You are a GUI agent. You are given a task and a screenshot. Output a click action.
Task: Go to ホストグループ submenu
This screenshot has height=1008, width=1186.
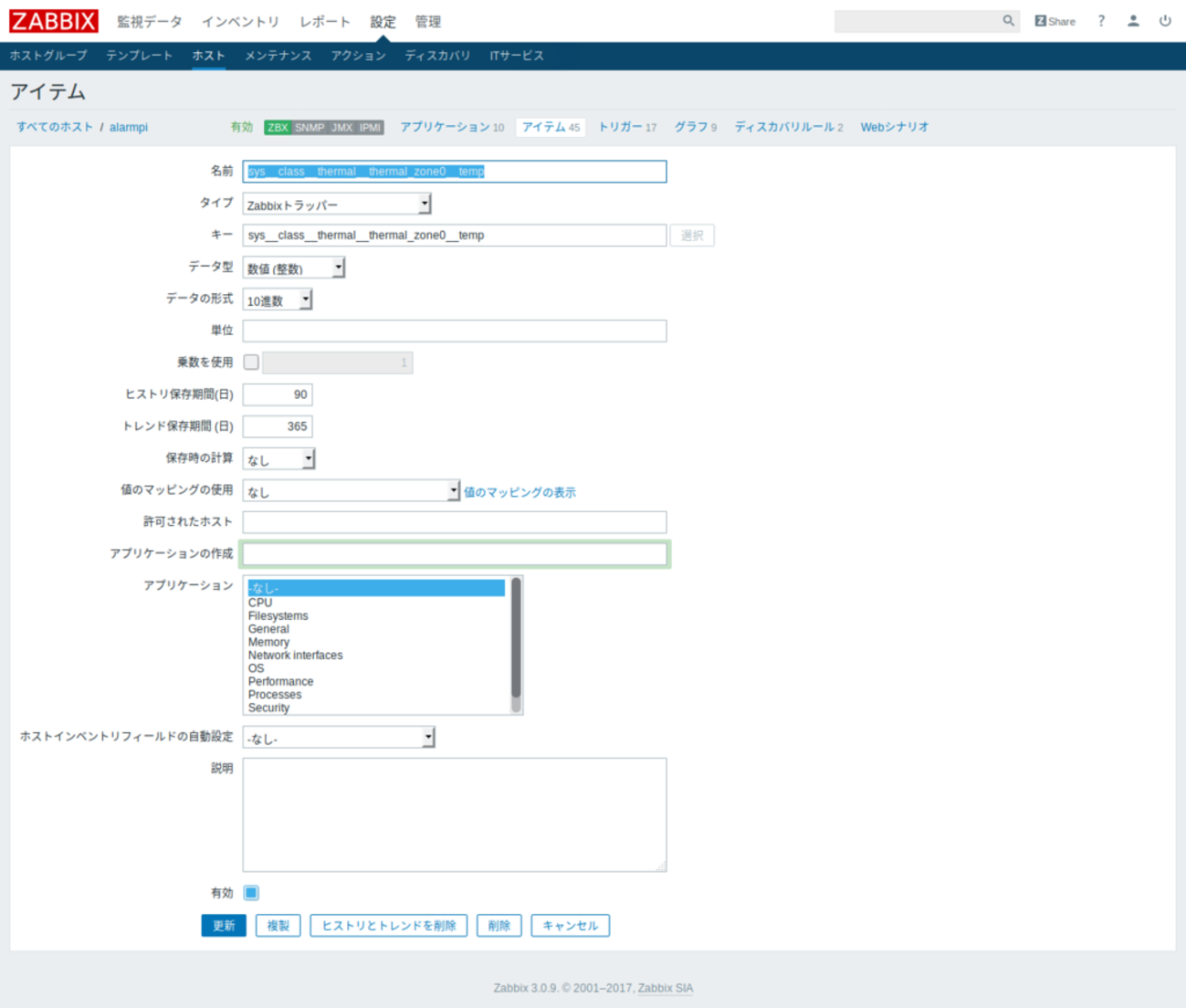[x=48, y=56]
